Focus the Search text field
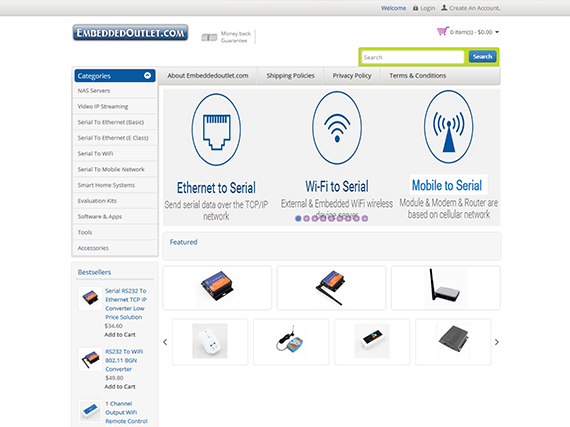This screenshot has height=427, width=570. coord(413,57)
